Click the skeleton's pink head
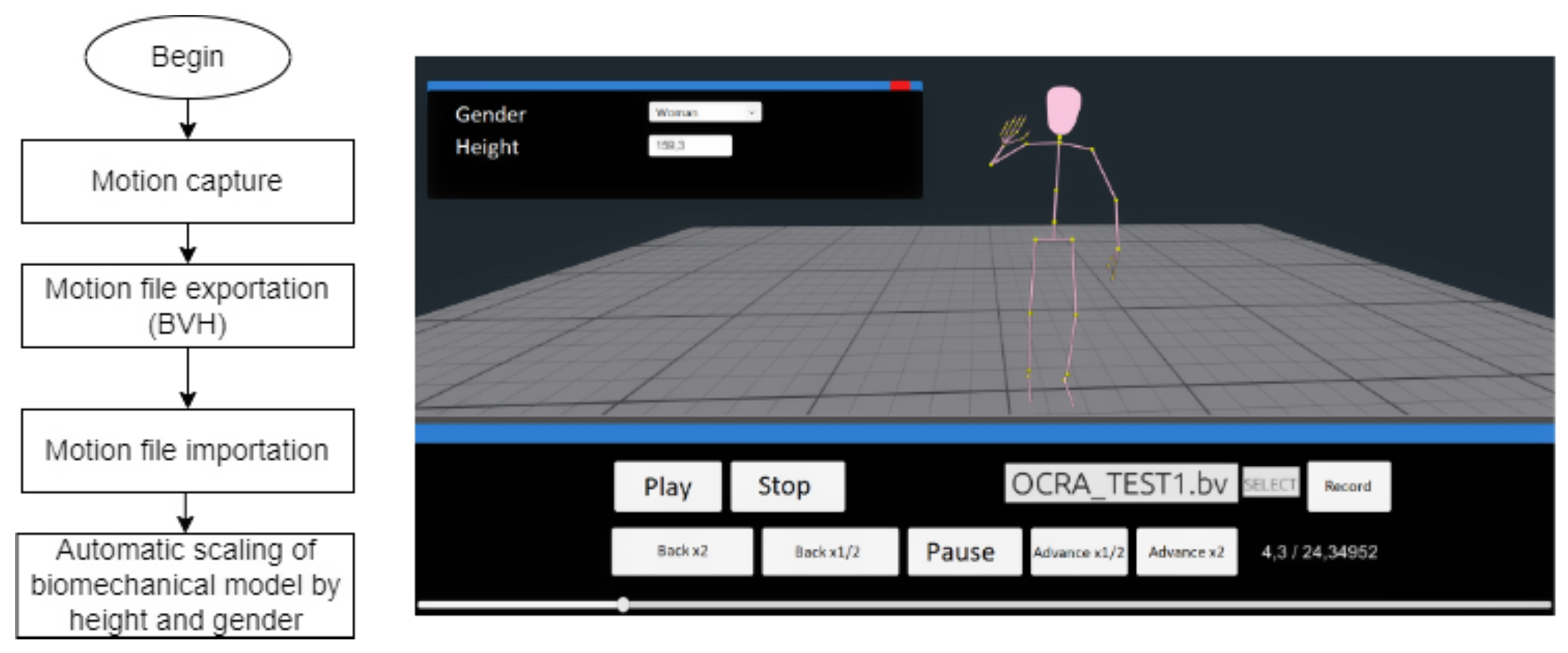 [x=1063, y=109]
